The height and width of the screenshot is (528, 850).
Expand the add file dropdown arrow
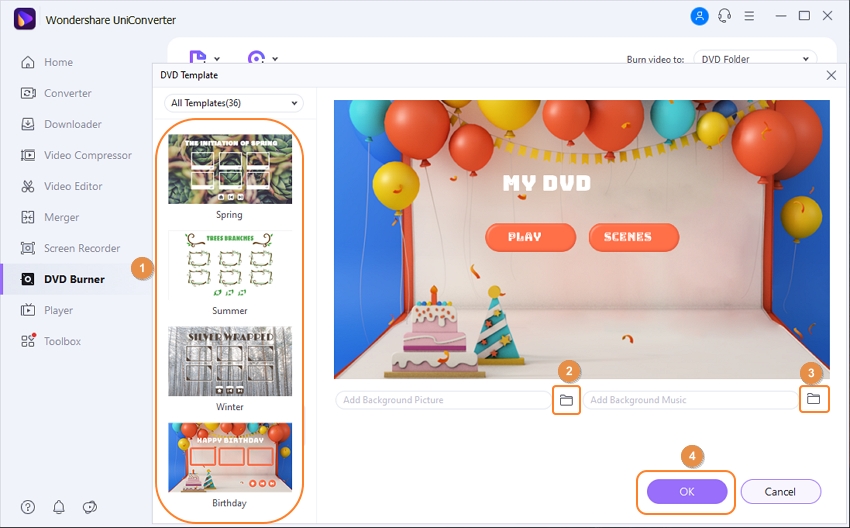tap(217, 59)
